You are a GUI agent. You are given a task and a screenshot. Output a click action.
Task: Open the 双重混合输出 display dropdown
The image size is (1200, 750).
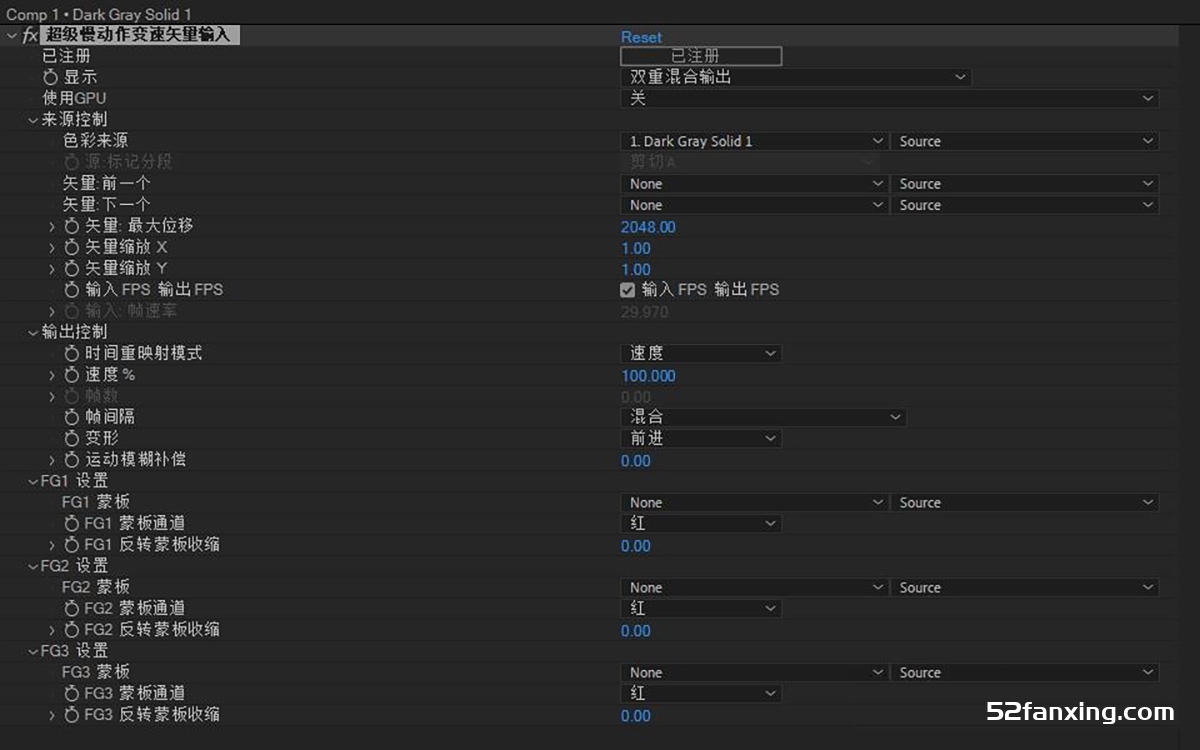point(796,77)
